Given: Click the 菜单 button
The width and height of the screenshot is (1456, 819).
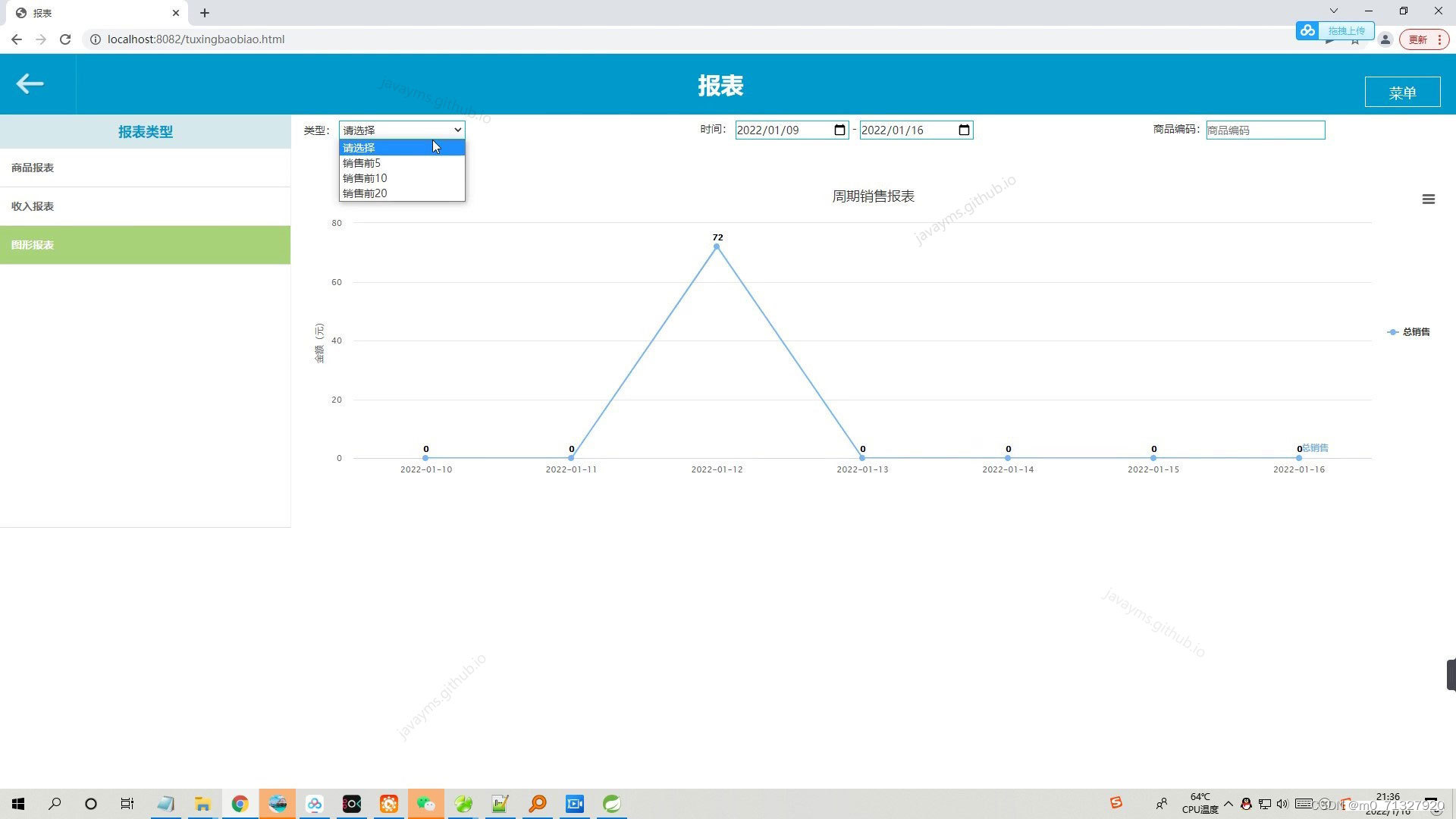Looking at the screenshot, I should pyautogui.click(x=1401, y=93).
